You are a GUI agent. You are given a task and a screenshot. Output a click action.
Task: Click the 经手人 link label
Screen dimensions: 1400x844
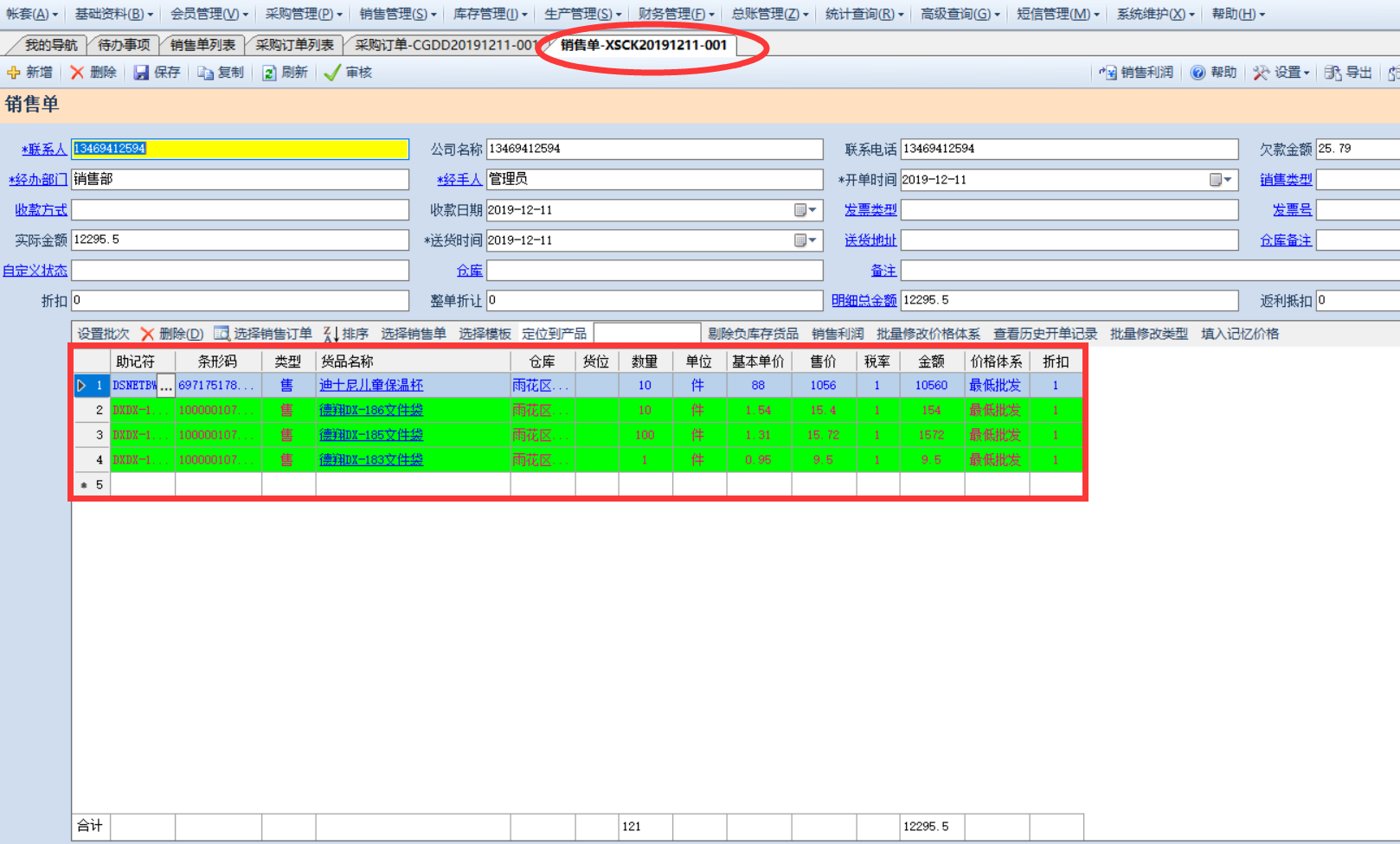[459, 180]
